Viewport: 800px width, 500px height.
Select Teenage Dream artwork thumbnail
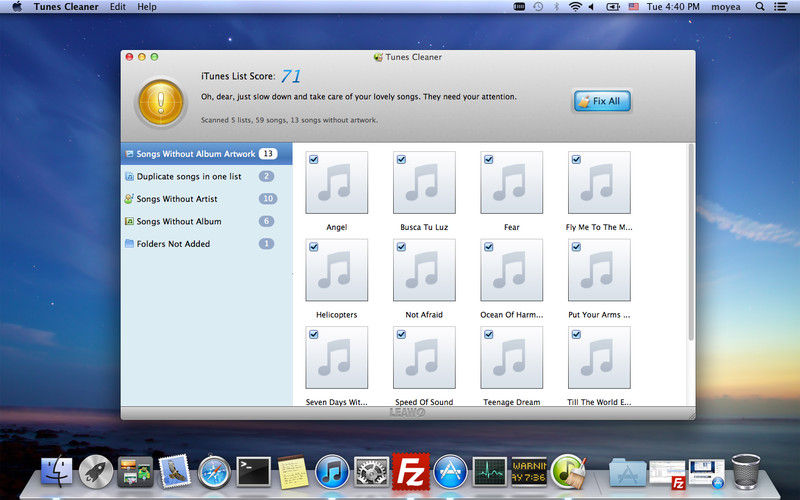click(512, 358)
